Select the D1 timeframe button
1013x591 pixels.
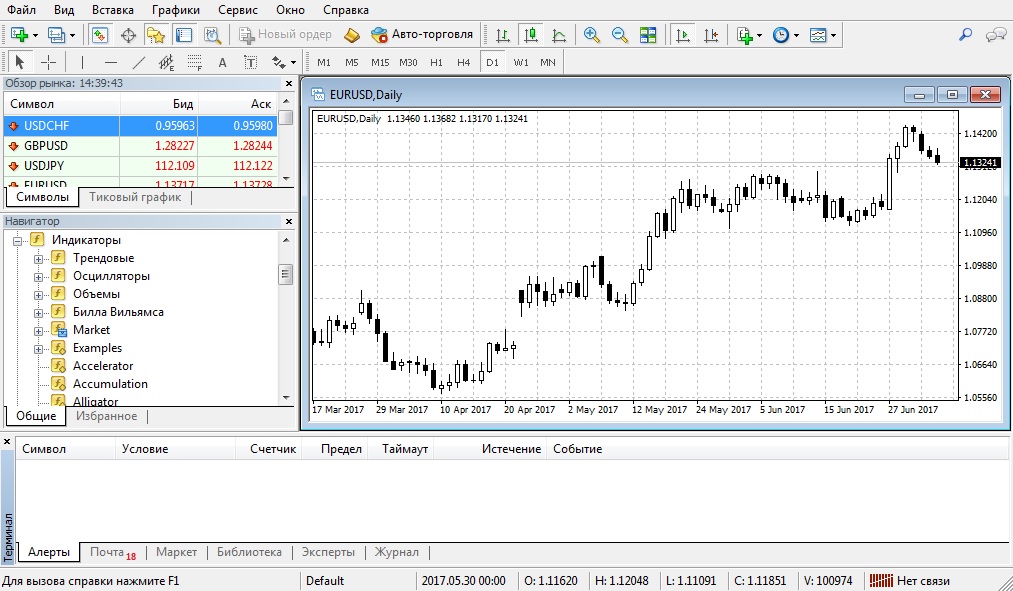pos(492,63)
